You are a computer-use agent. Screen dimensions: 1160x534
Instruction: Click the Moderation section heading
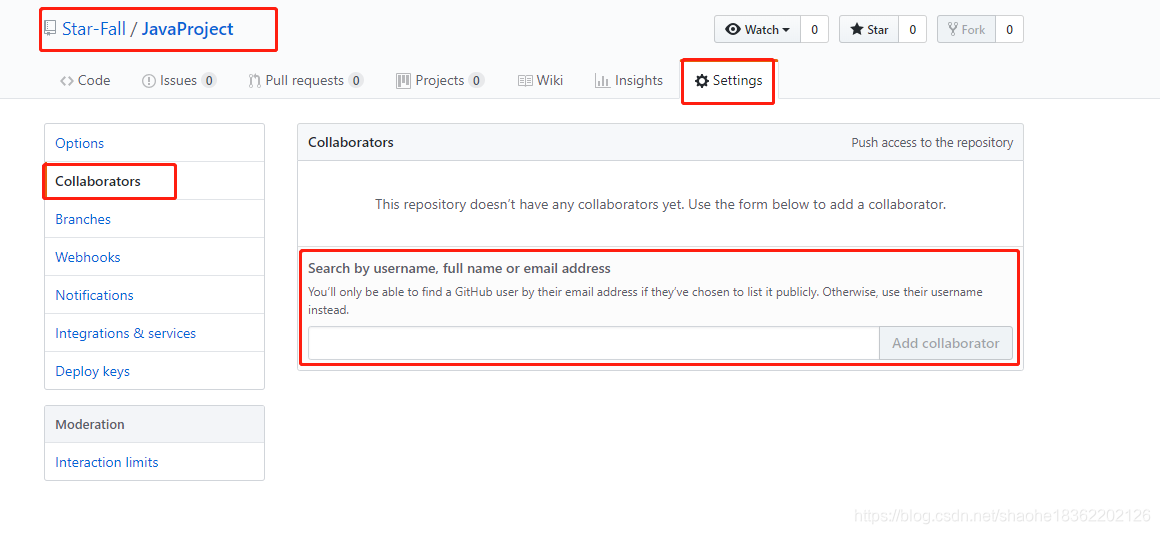(x=90, y=424)
